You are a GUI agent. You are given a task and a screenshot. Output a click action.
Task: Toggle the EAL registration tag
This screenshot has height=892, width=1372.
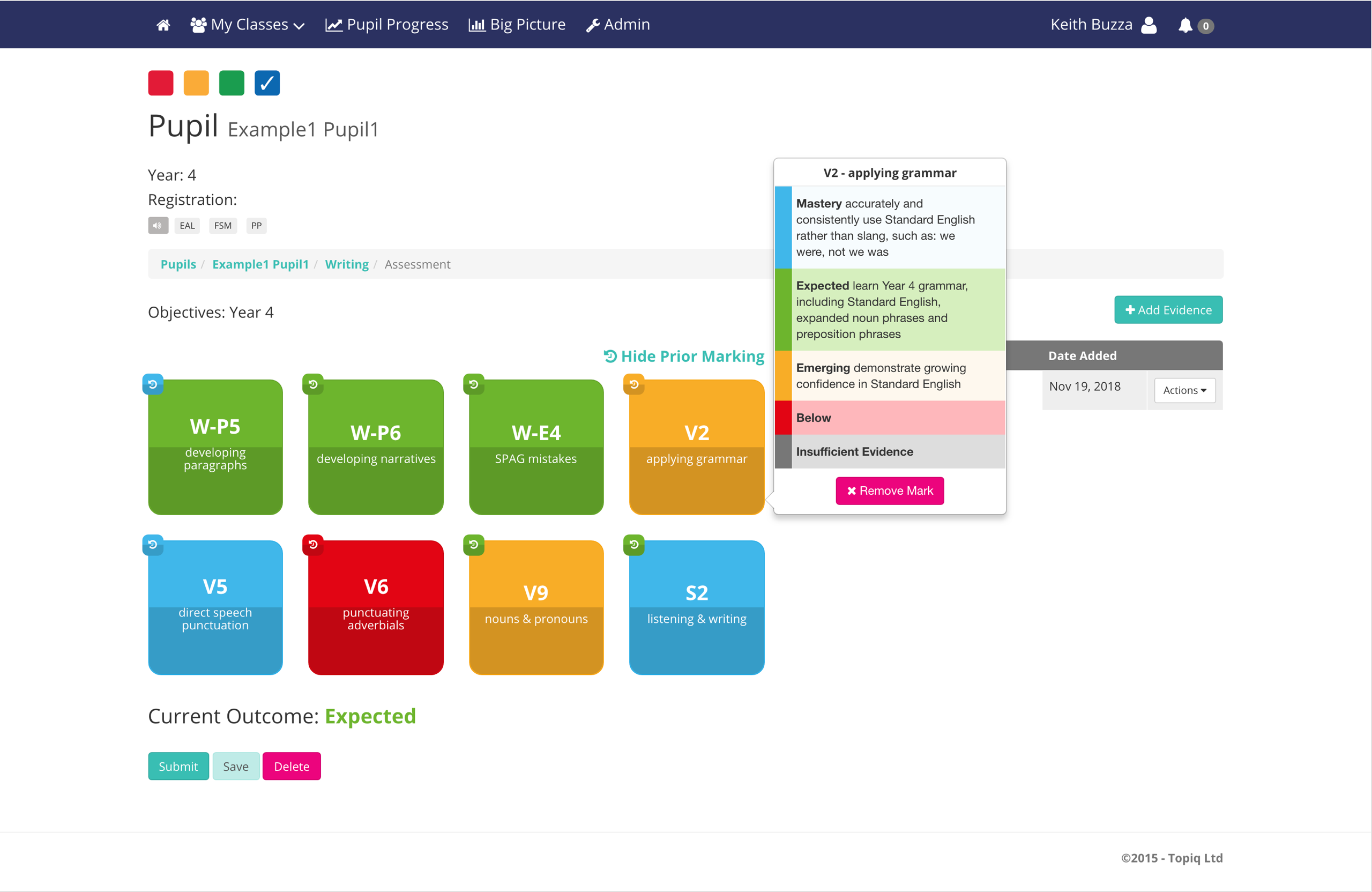[x=187, y=226]
